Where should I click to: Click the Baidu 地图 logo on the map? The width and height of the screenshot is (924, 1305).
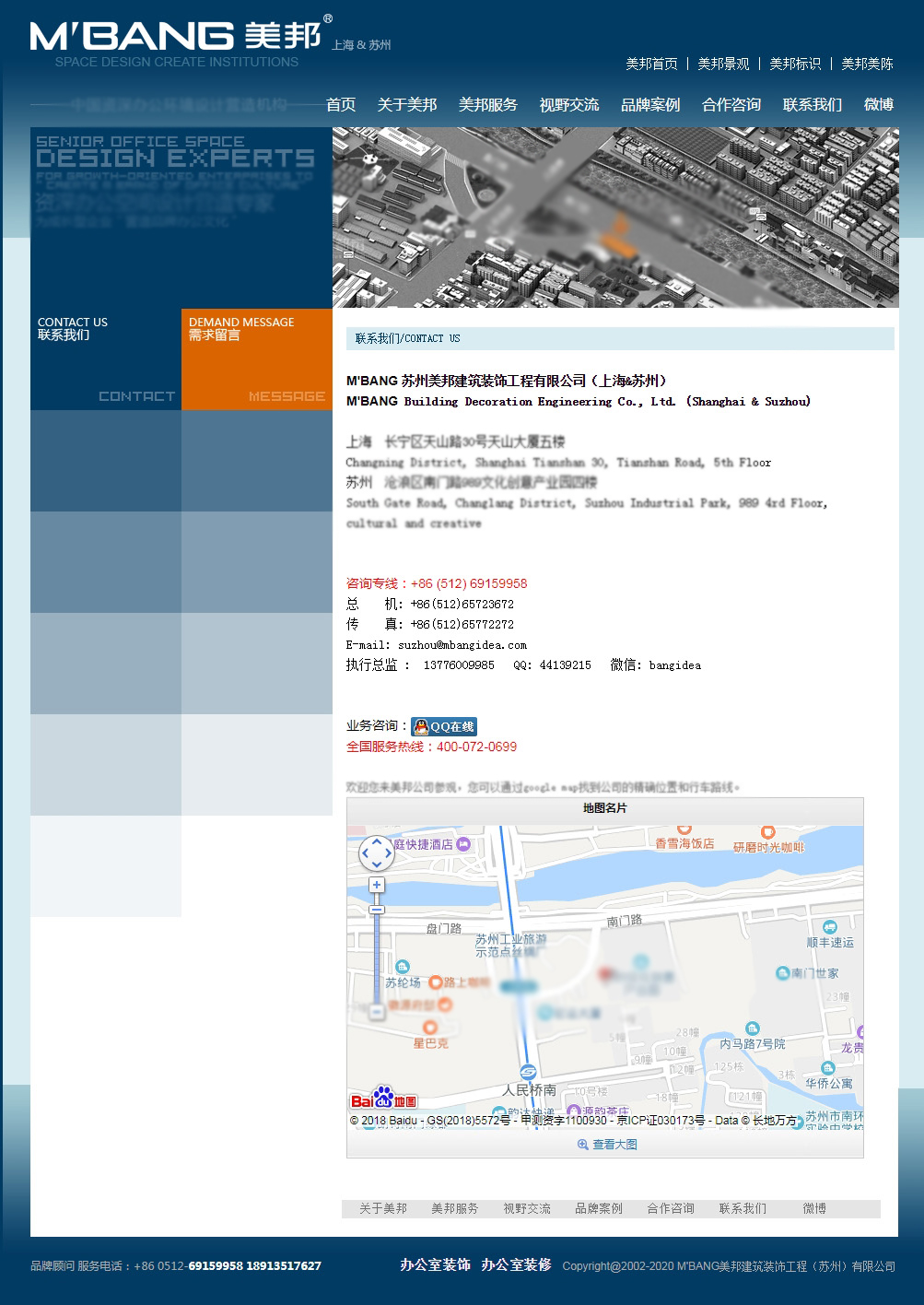[x=383, y=1098]
